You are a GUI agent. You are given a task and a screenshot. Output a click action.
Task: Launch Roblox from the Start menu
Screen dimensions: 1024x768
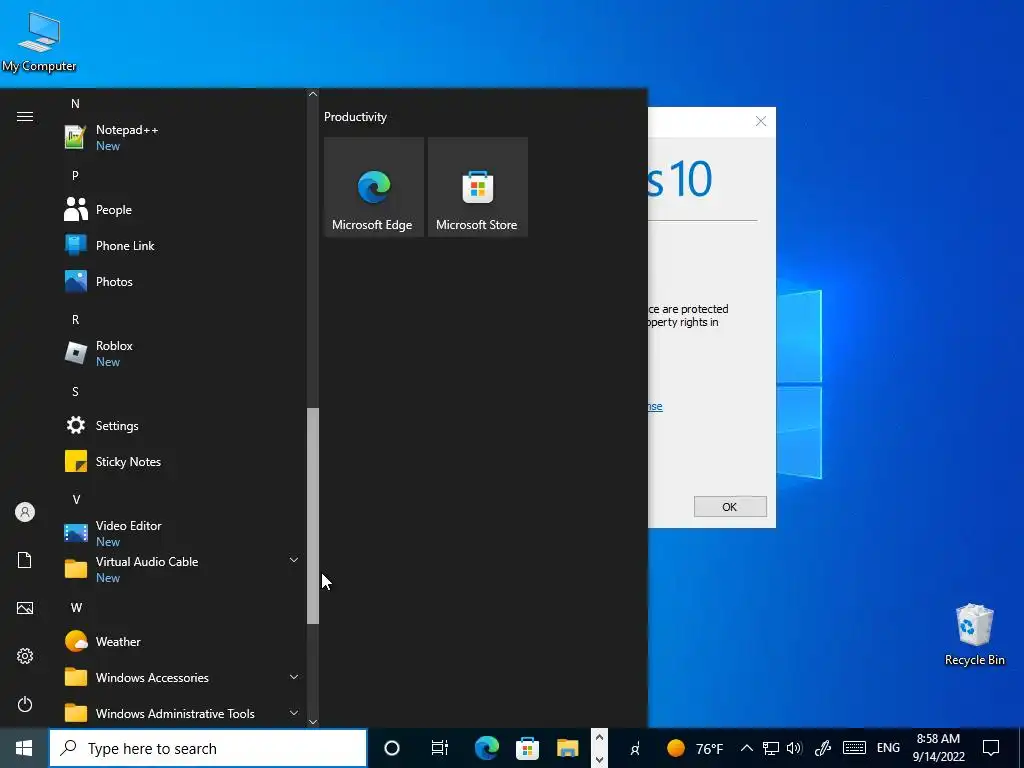182,353
